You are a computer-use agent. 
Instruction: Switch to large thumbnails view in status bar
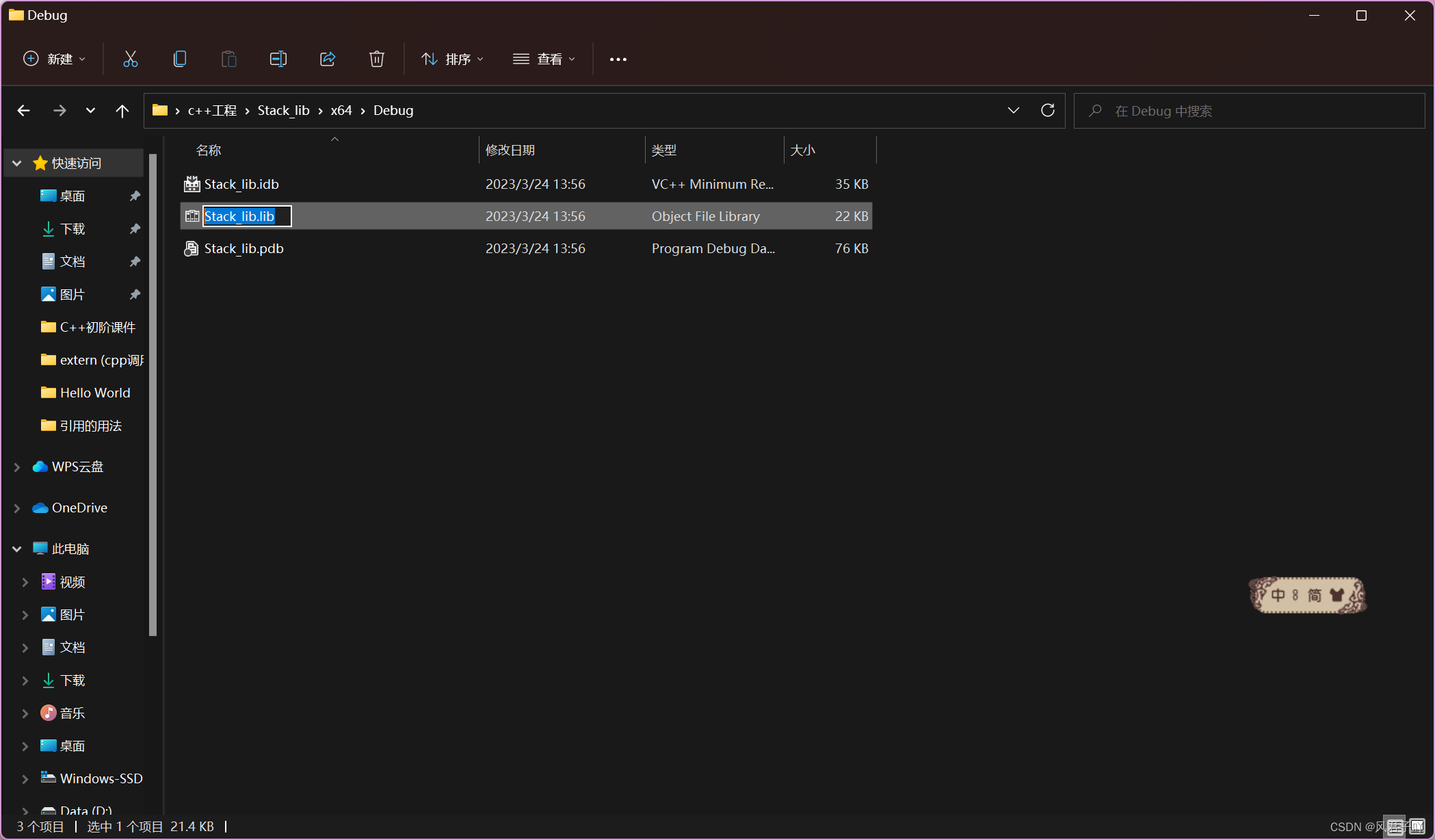point(1417,826)
